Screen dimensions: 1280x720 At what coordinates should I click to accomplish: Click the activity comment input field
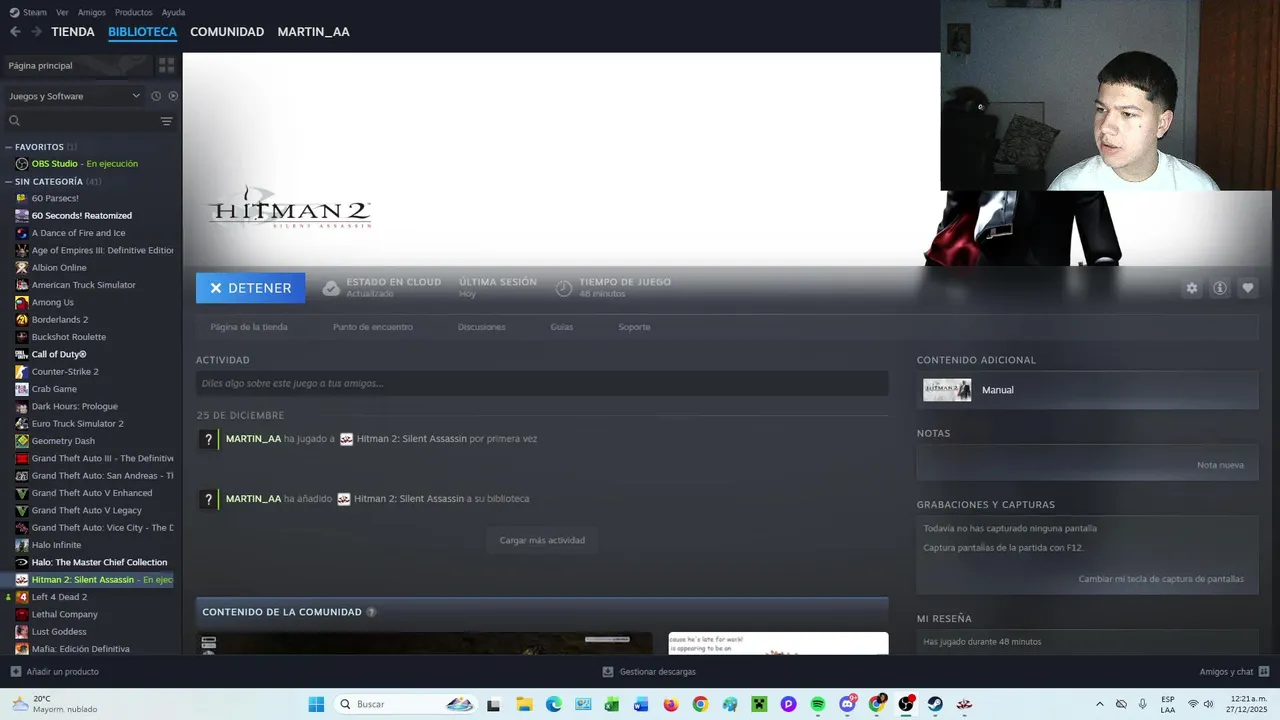click(x=542, y=383)
